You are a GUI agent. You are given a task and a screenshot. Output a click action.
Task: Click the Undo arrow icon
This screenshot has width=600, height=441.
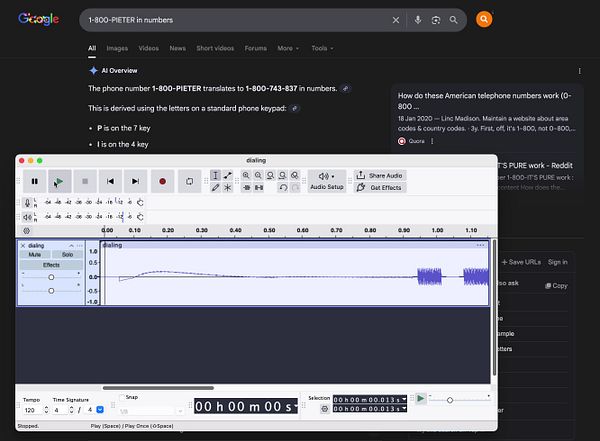pos(283,188)
